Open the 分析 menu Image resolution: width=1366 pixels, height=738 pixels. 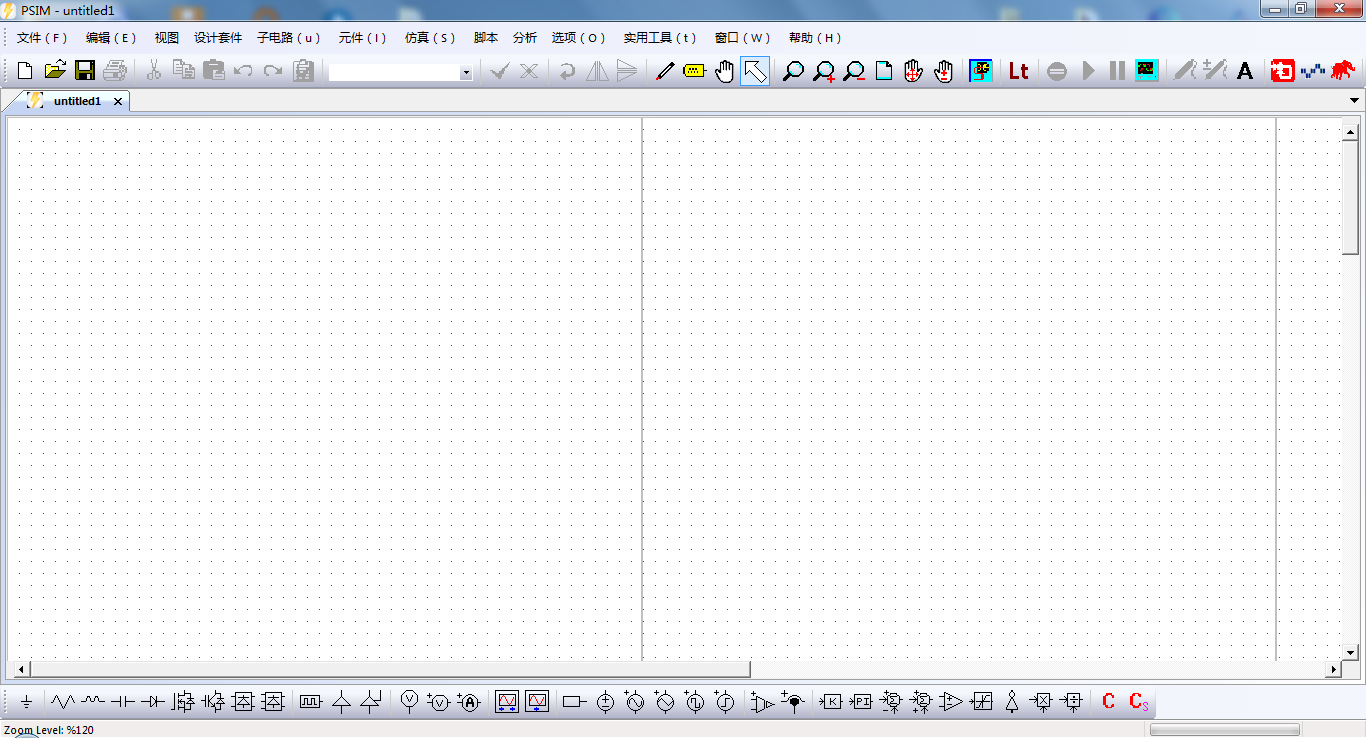pos(525,38)
